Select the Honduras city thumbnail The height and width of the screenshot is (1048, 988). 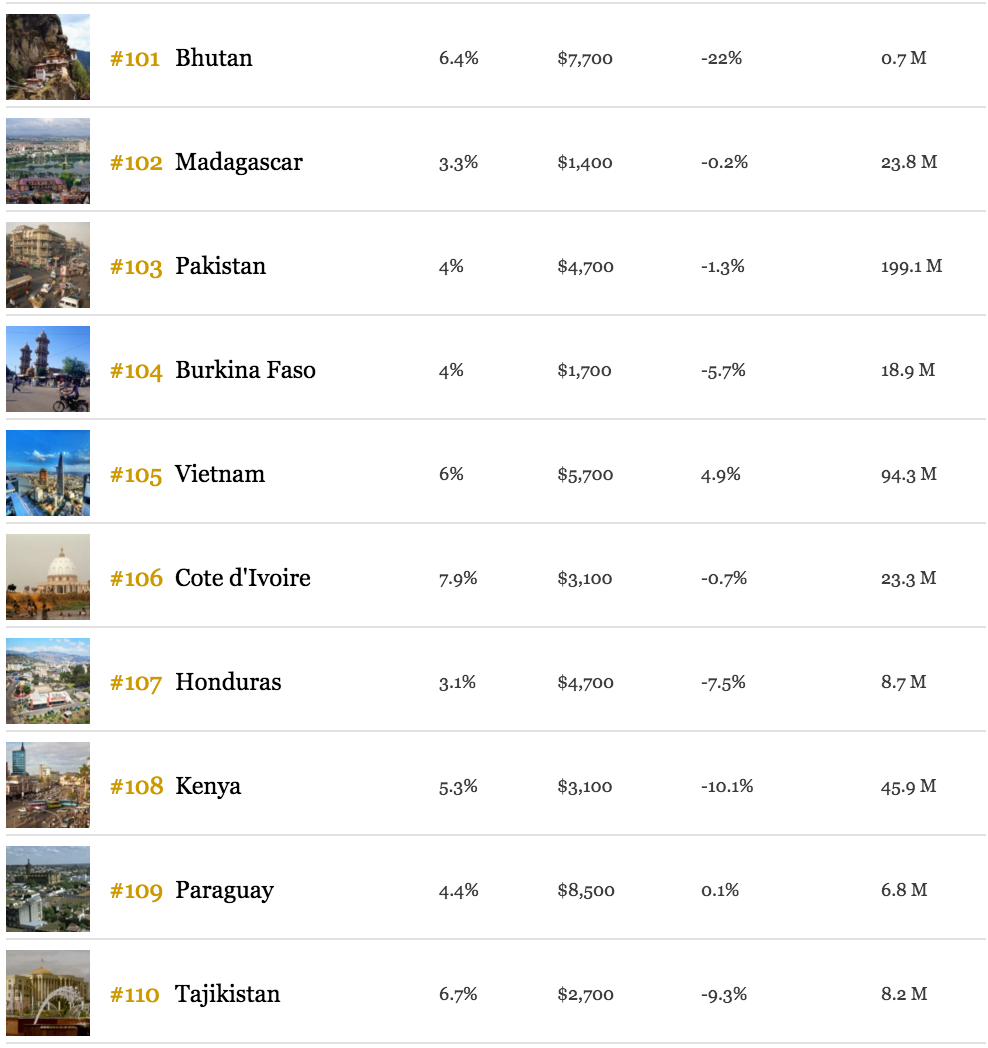pyautogui.click(x=48, y=681)
